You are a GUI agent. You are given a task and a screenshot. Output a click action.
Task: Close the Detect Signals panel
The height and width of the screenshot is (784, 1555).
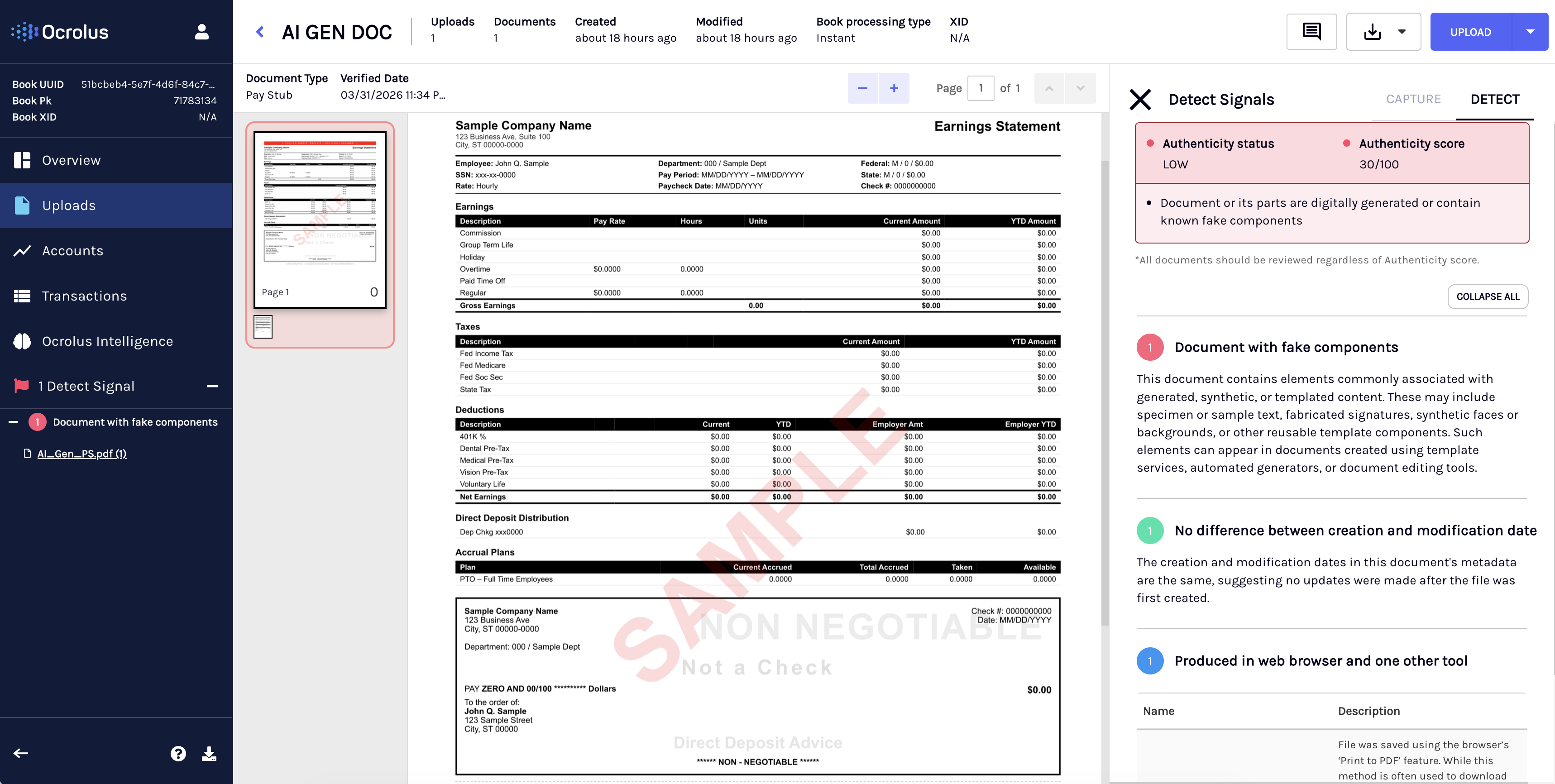1140,100
